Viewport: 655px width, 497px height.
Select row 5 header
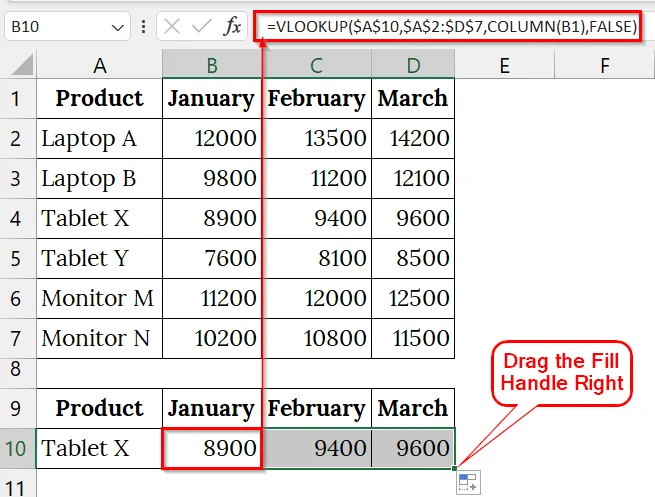click(17, 259)
